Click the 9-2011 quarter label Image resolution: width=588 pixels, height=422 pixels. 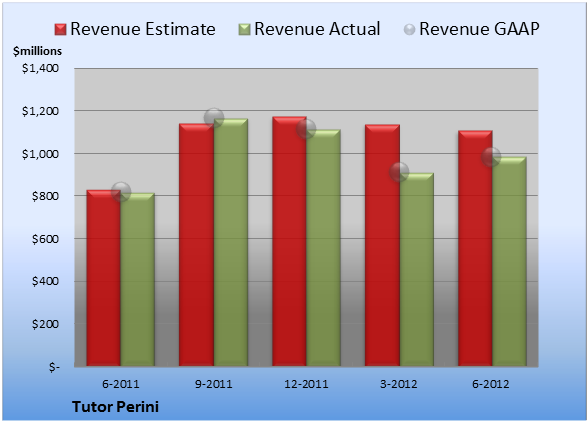pyautogui.click(x=214, y=384)
